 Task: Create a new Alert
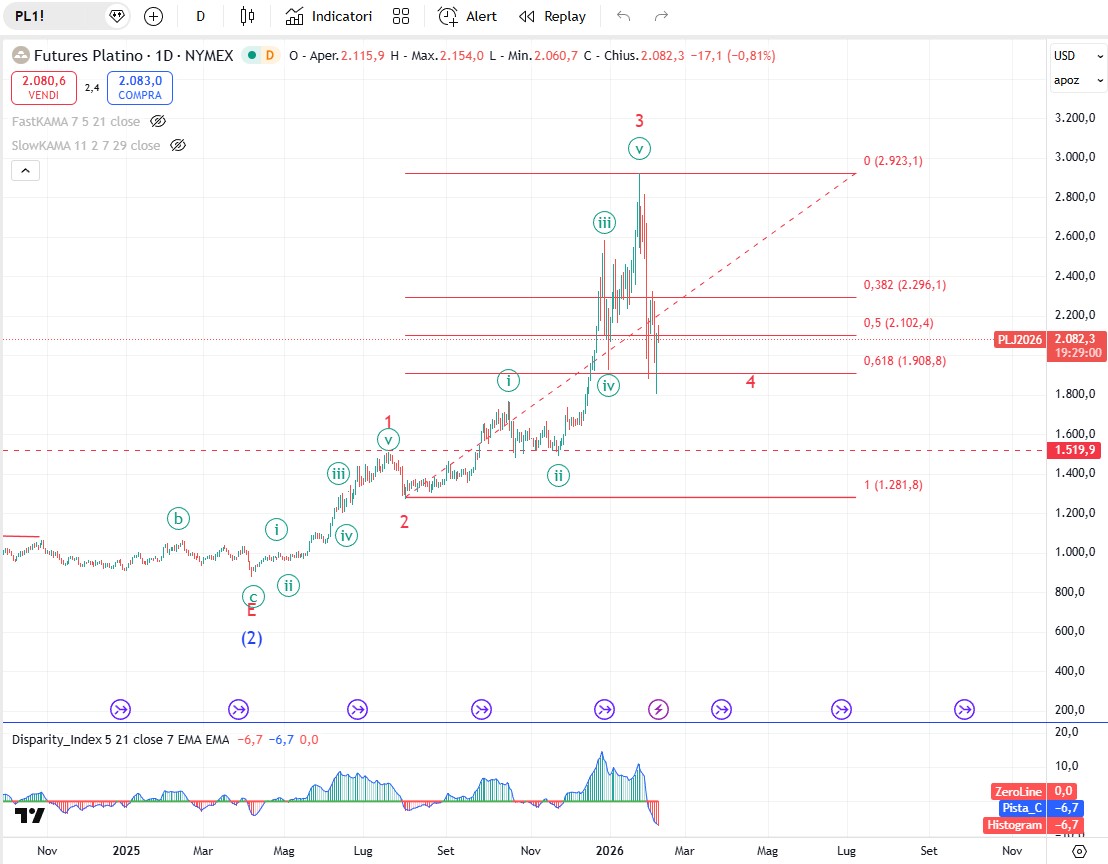coord(467,16)
